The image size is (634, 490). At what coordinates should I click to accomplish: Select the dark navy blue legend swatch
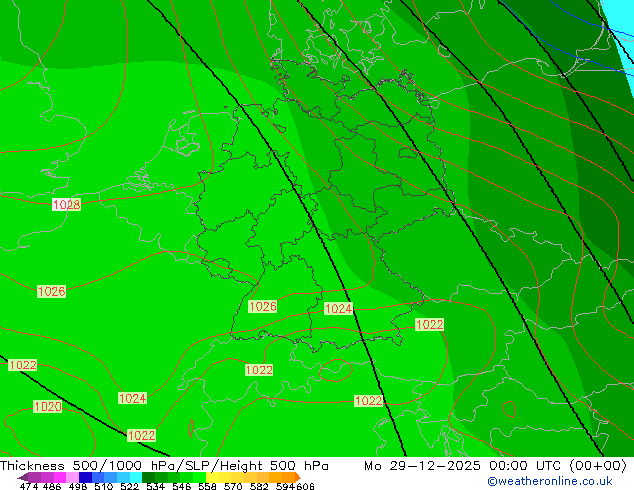click(x=85, y=477)
